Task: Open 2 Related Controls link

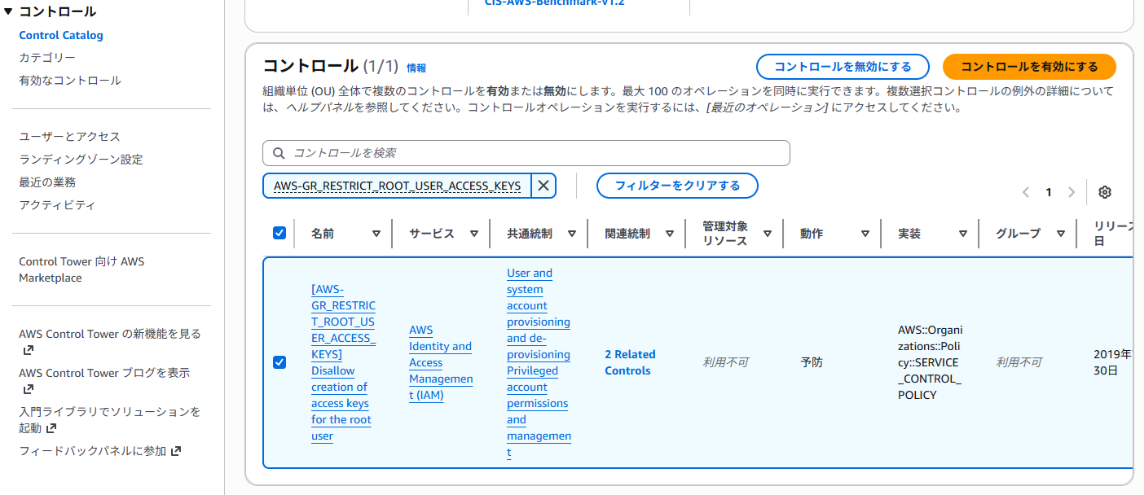Action: [x=630, y=362]
